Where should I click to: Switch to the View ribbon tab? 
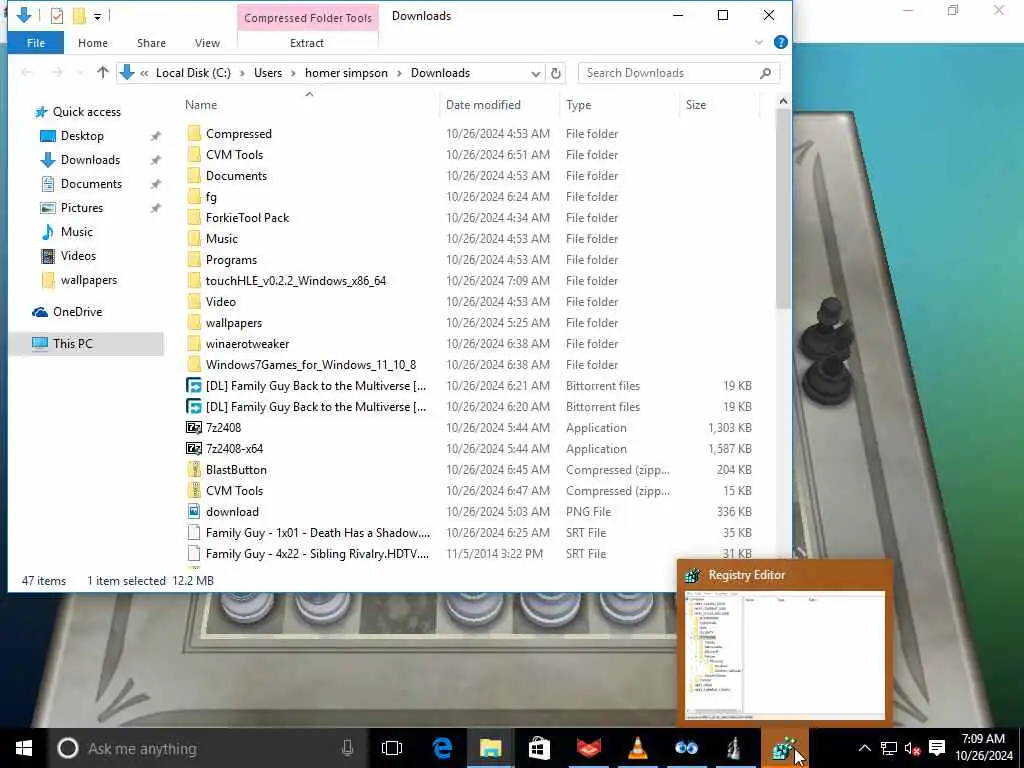click(x=207, y=43)
